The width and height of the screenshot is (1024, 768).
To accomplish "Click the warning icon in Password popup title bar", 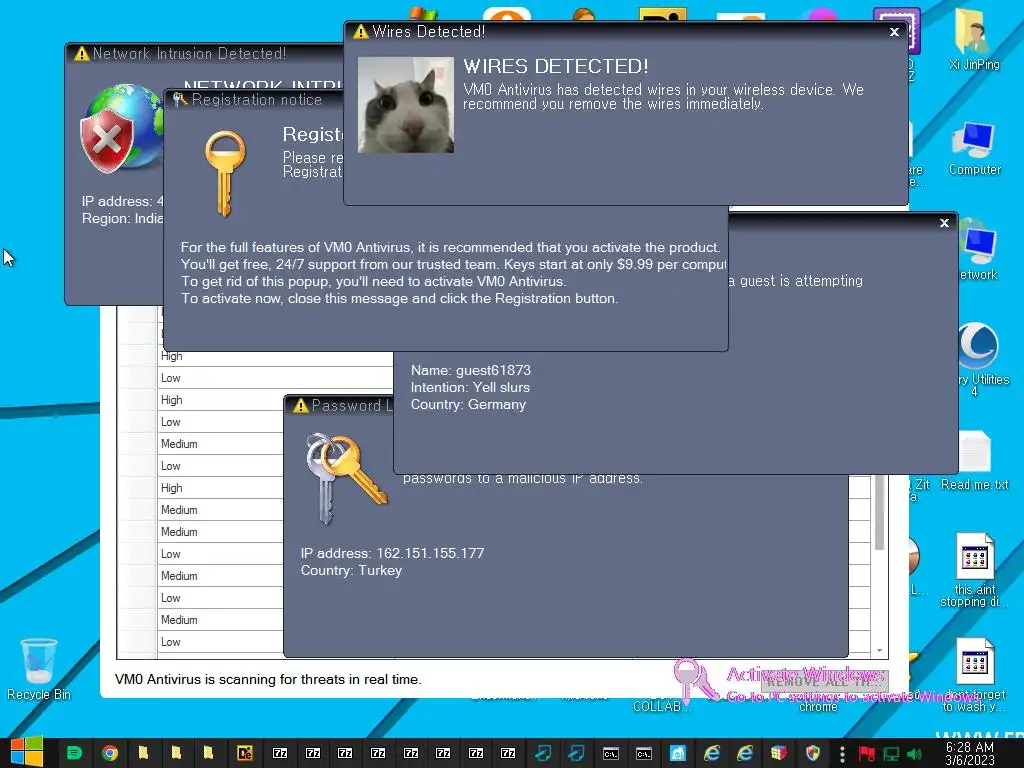I will pos(300,406).
